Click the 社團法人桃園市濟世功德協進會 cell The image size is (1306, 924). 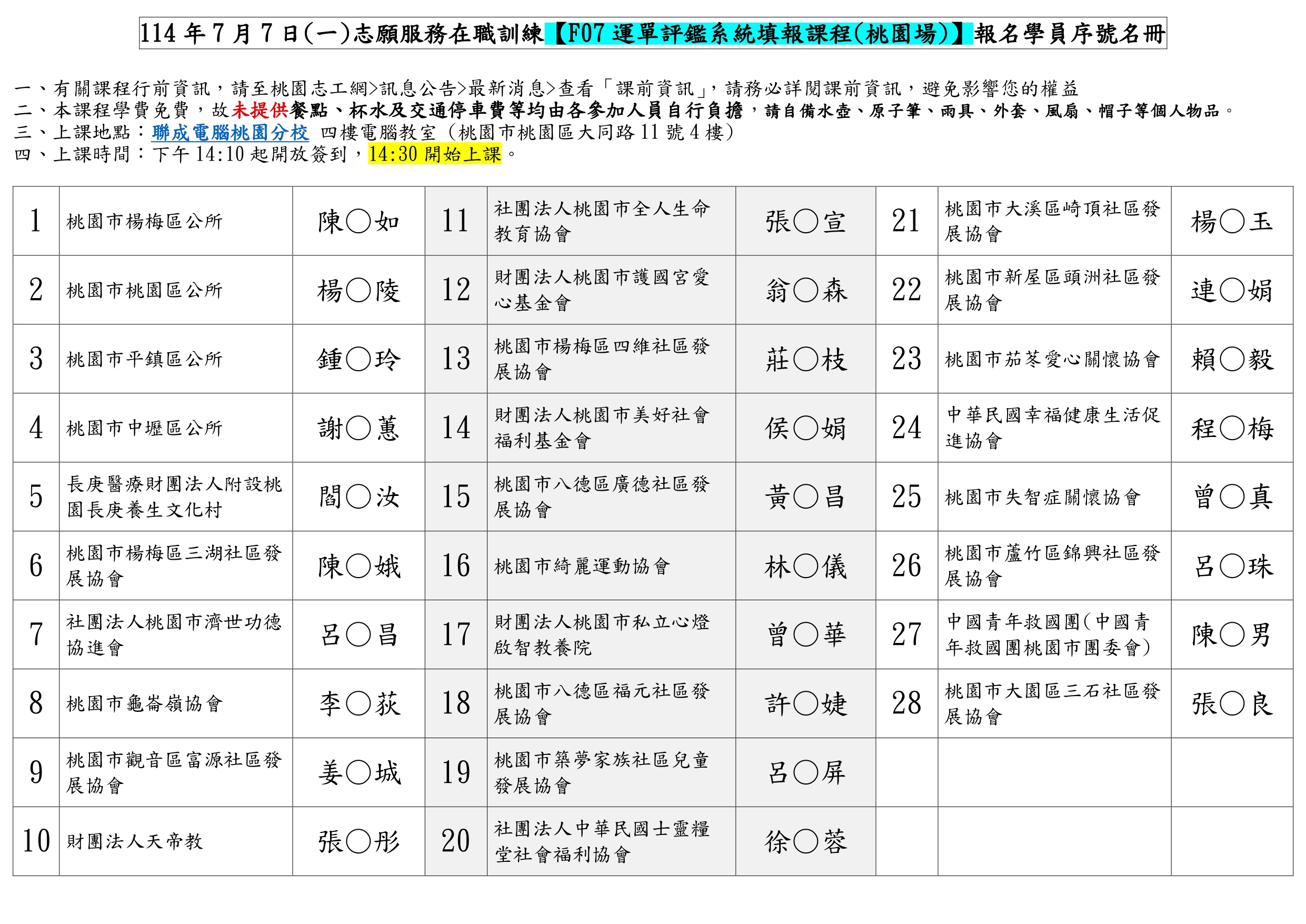(176, 634)
